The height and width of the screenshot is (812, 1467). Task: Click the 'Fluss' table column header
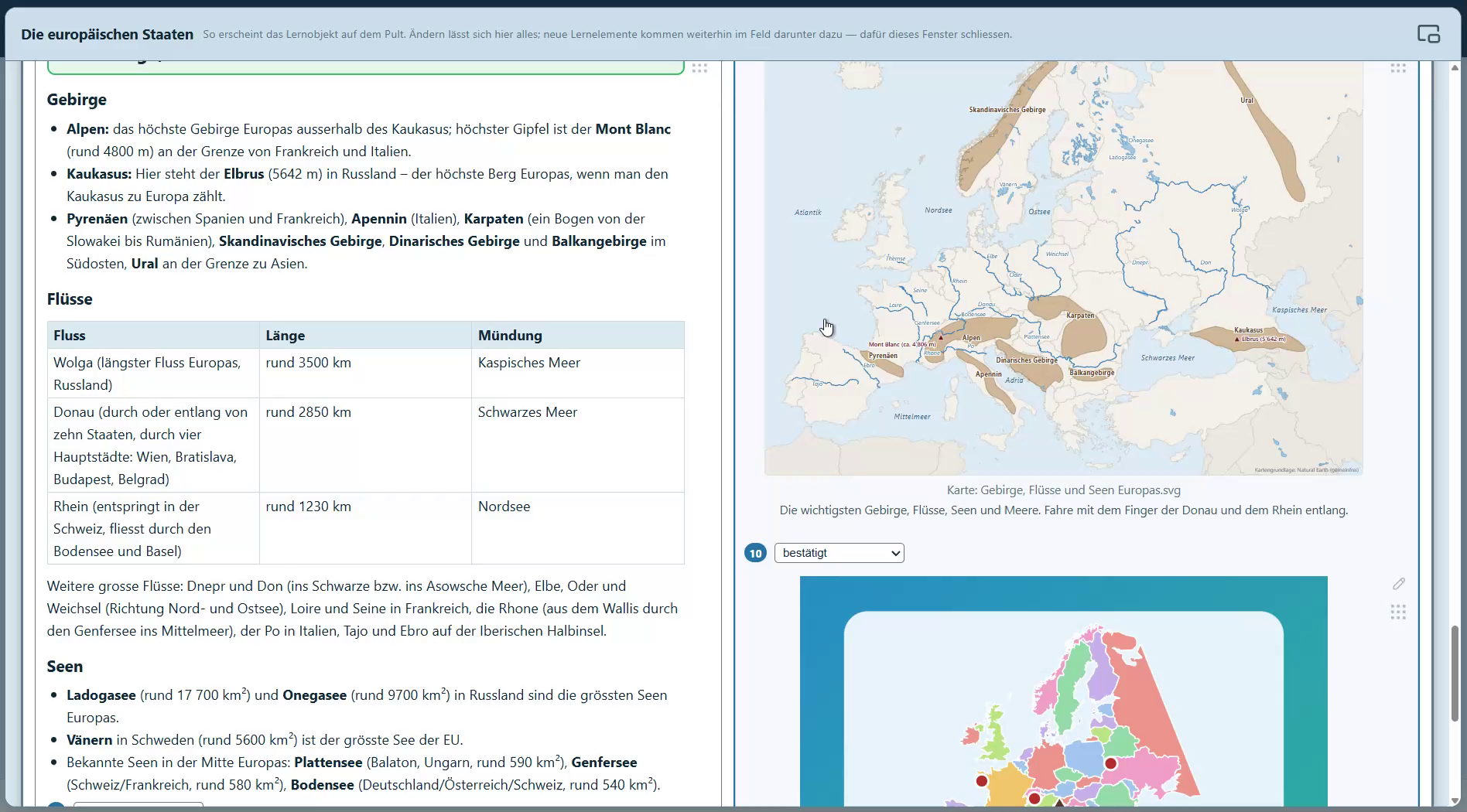(153, 336)
